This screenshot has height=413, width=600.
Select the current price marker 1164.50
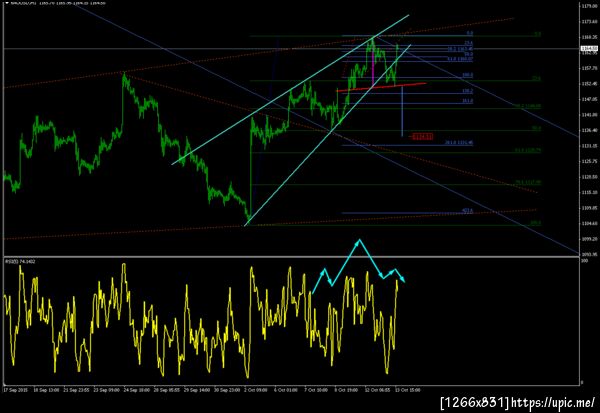589,48
